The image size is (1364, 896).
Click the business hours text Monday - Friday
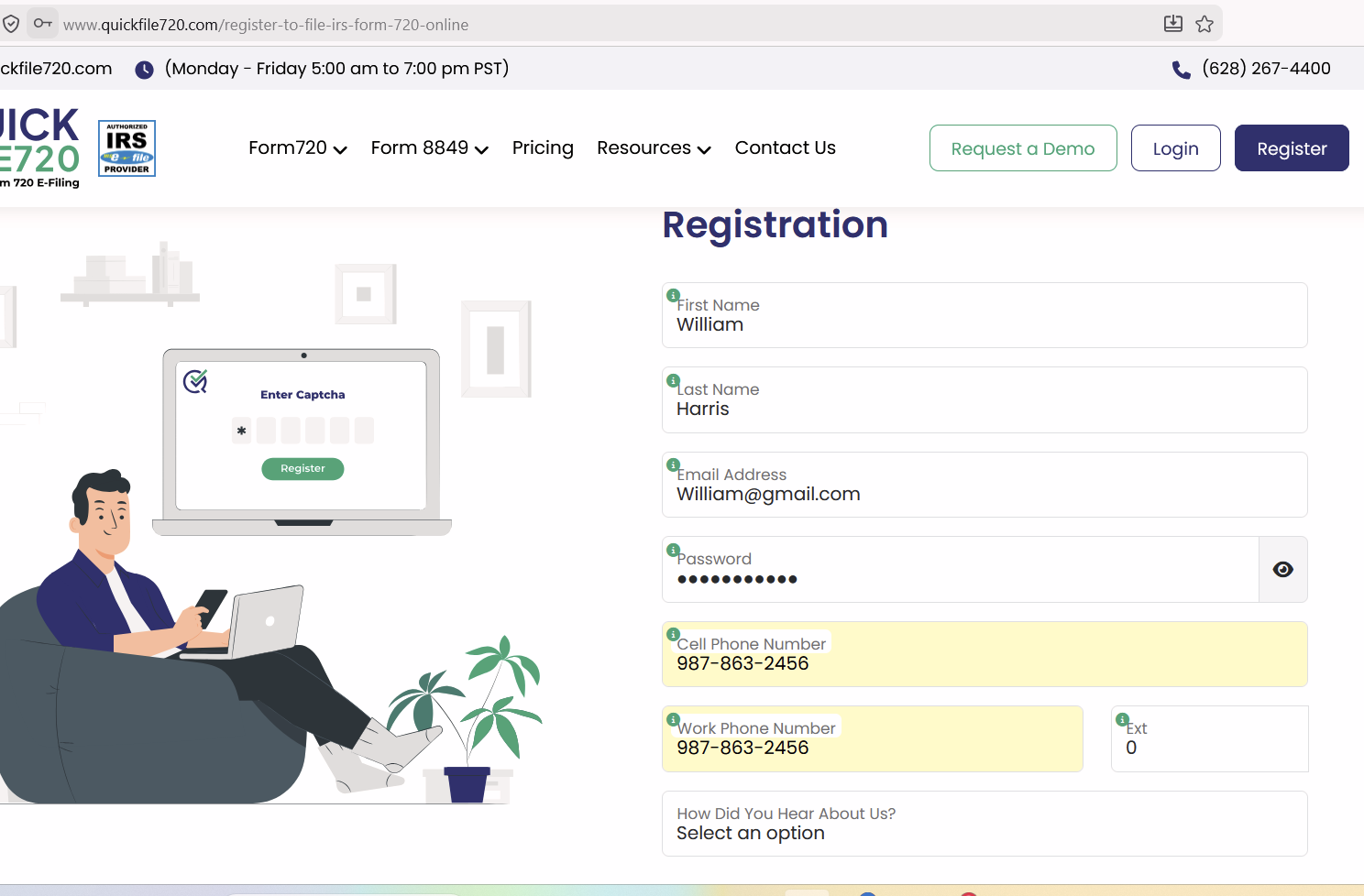coord(336,69)
